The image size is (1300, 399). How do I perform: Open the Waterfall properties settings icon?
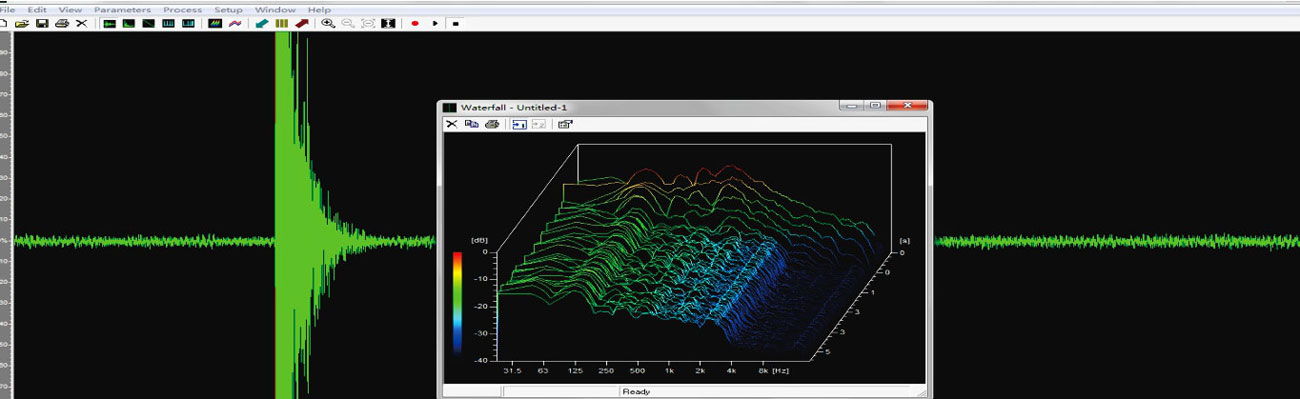pyautogui.click(x=565, y=124)
